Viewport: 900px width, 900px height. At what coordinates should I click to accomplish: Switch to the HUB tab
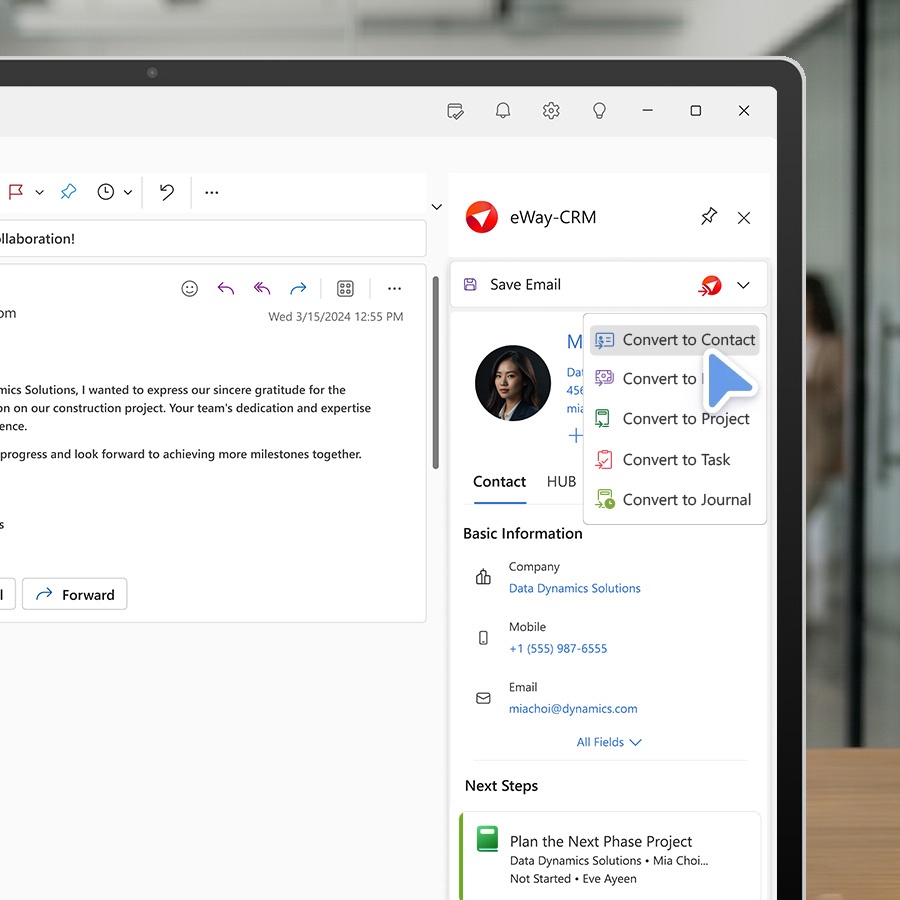pyautogui.click(x=561, y=482)
